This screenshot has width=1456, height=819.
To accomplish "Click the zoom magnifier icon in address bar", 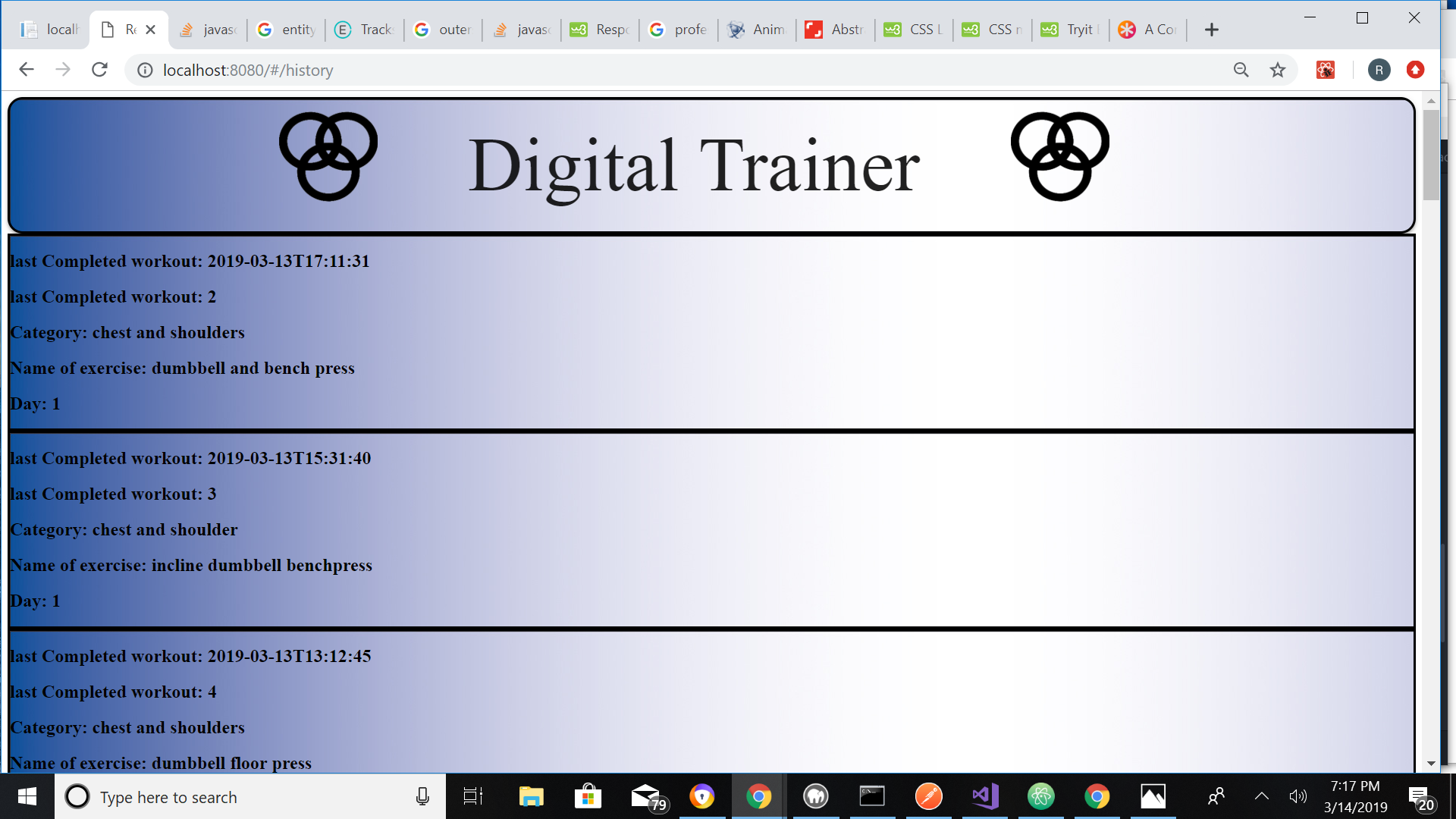I will coord(1241,70).
